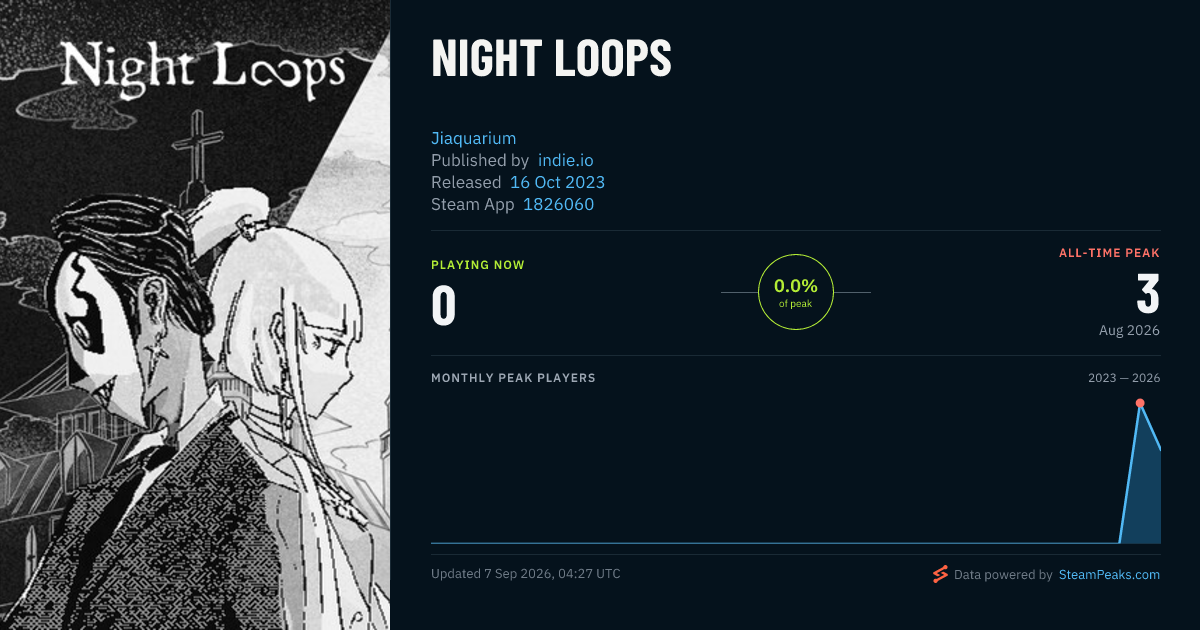Click the NIGHT LOOPS page title

(x=551, y=60)
